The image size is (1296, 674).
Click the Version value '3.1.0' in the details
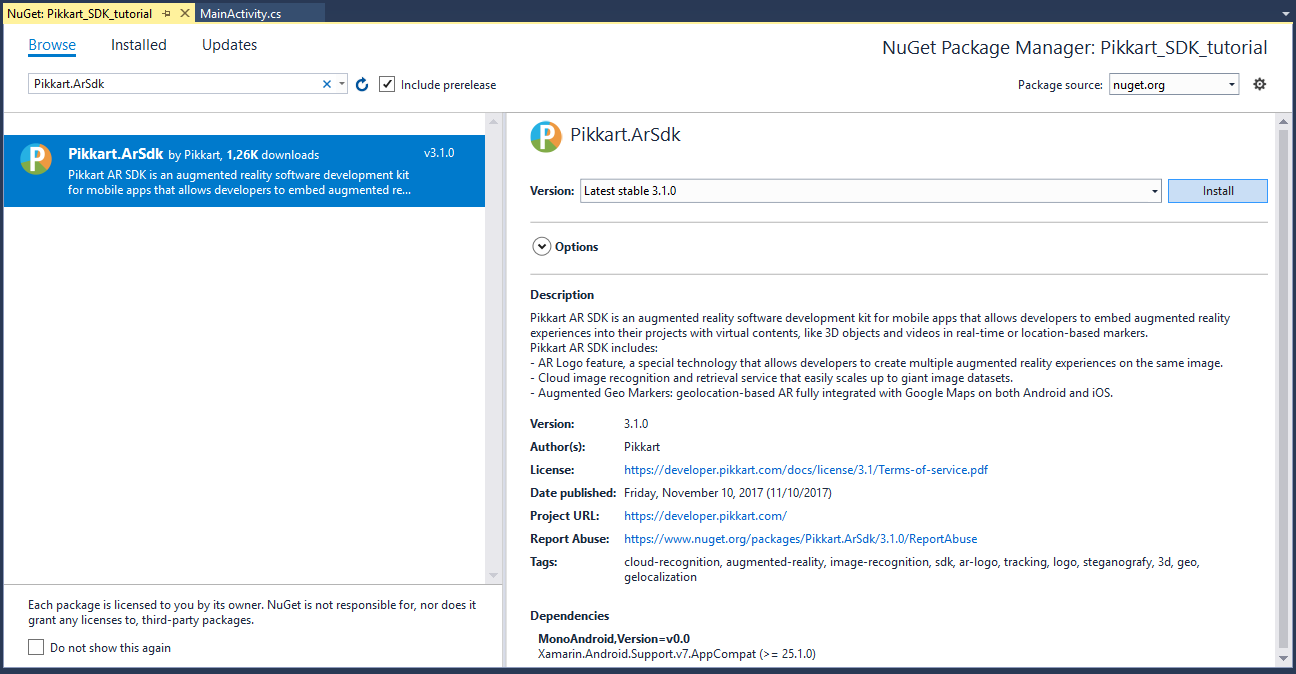[636, 423]
